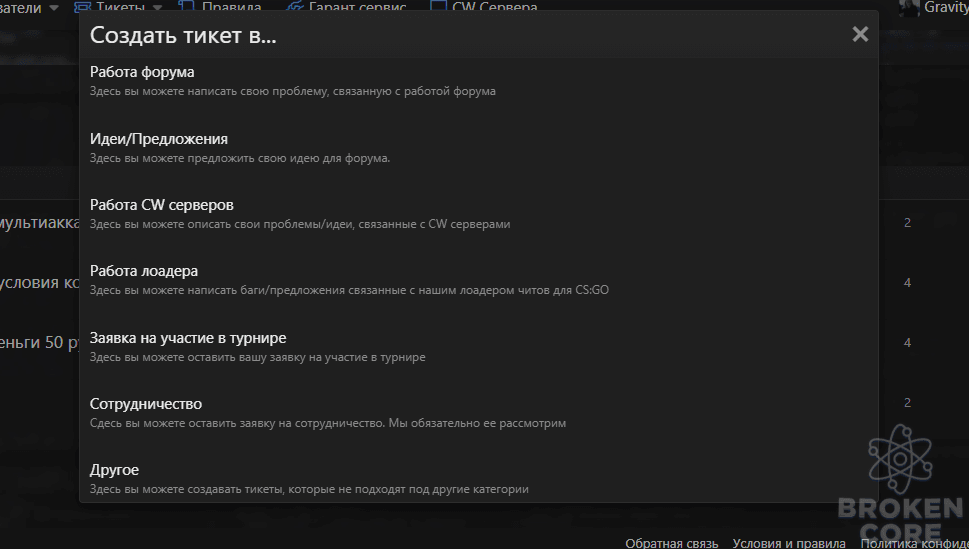The height and width of the screenshot is (549, 969).
Task: Close the «Создать тикет в...» dialog
Action: tap(860, 34)
